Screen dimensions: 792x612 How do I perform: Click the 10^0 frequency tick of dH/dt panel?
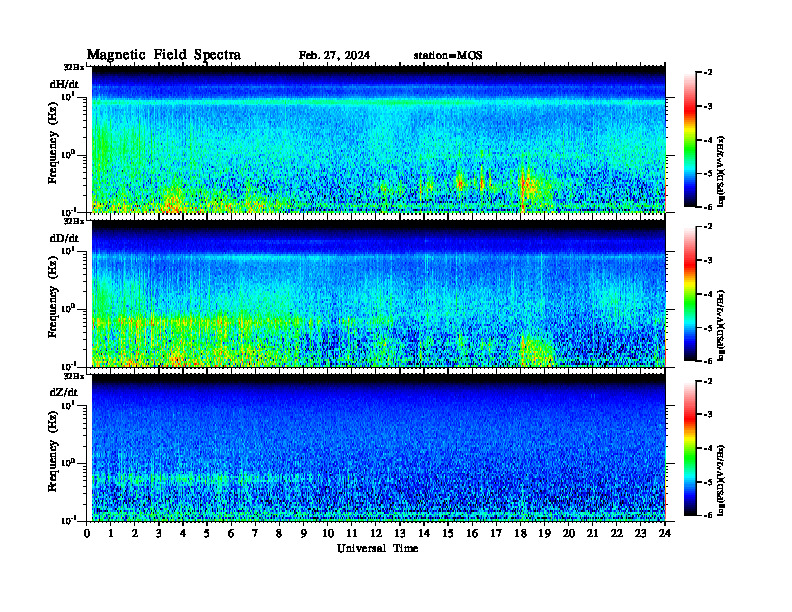click(x=68, y=155)
